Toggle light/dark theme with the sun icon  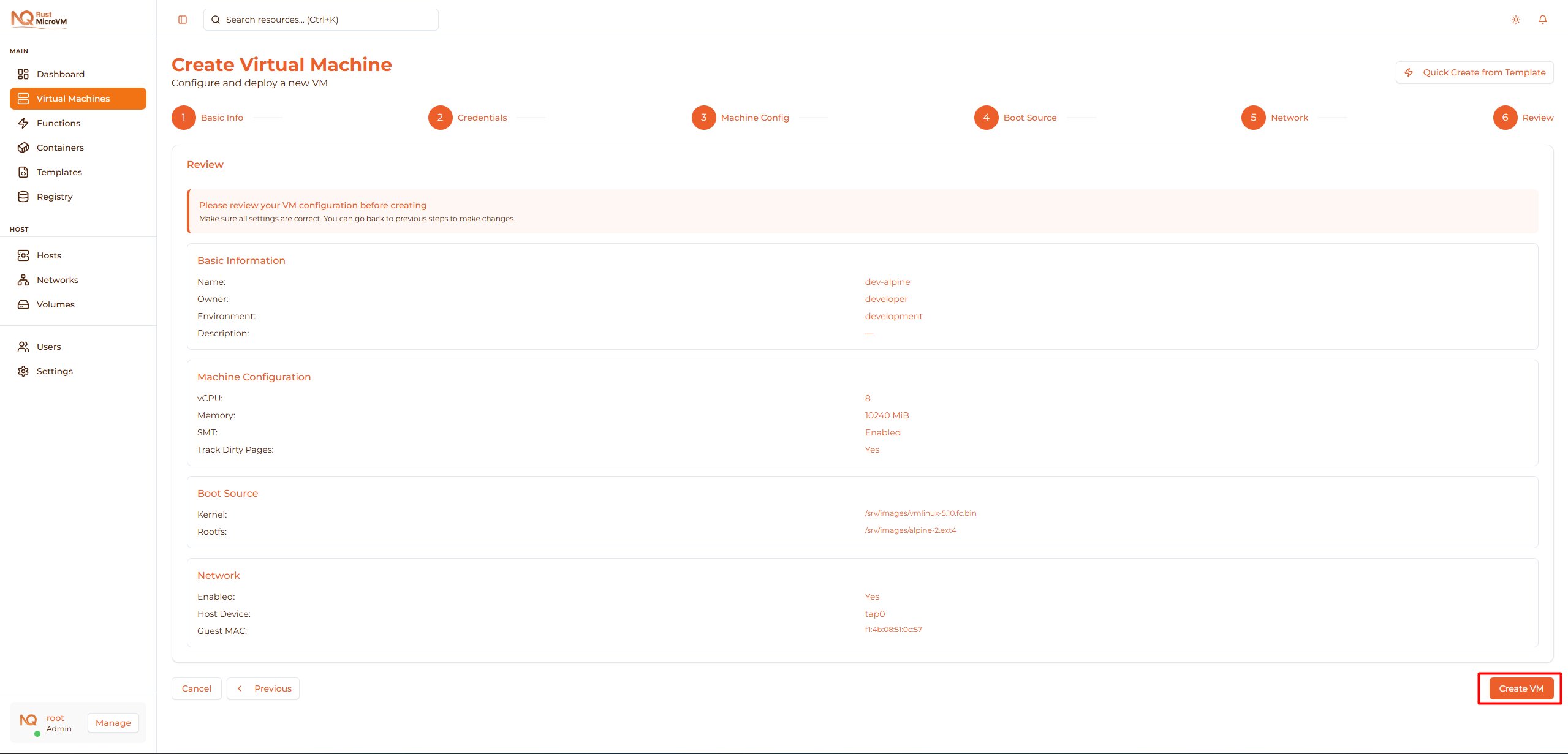point(1515,19)
